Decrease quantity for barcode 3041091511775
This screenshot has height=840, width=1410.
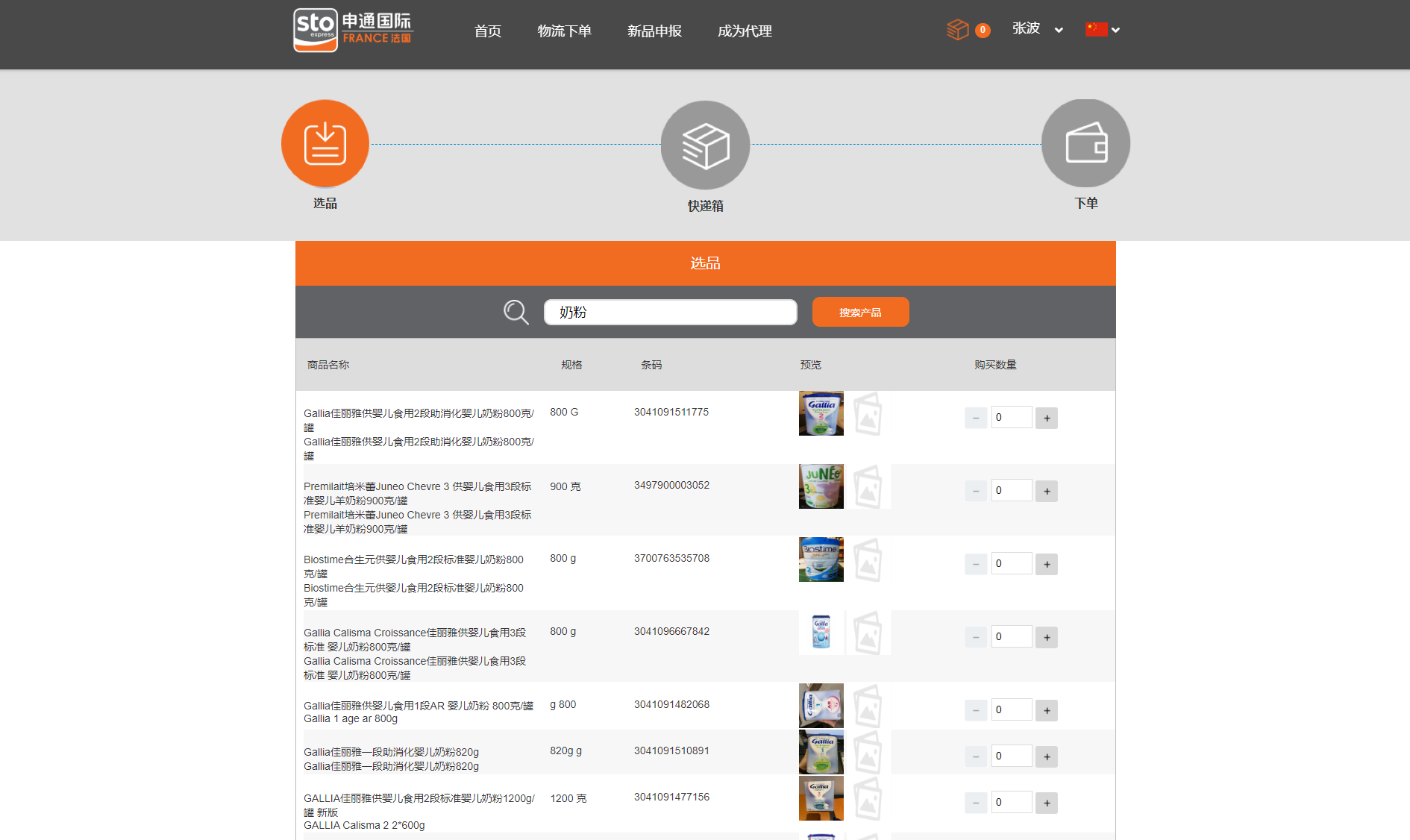[x=976, y=418]
